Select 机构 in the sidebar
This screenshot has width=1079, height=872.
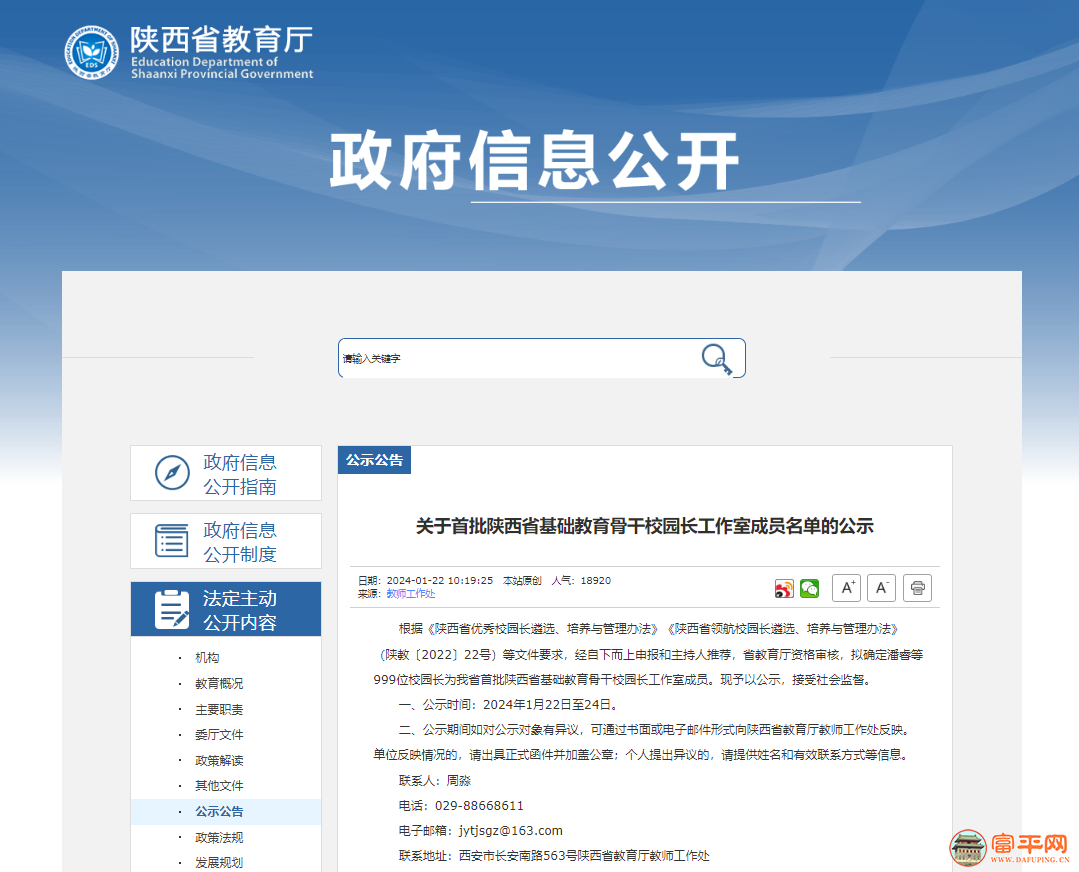(207, 658)
